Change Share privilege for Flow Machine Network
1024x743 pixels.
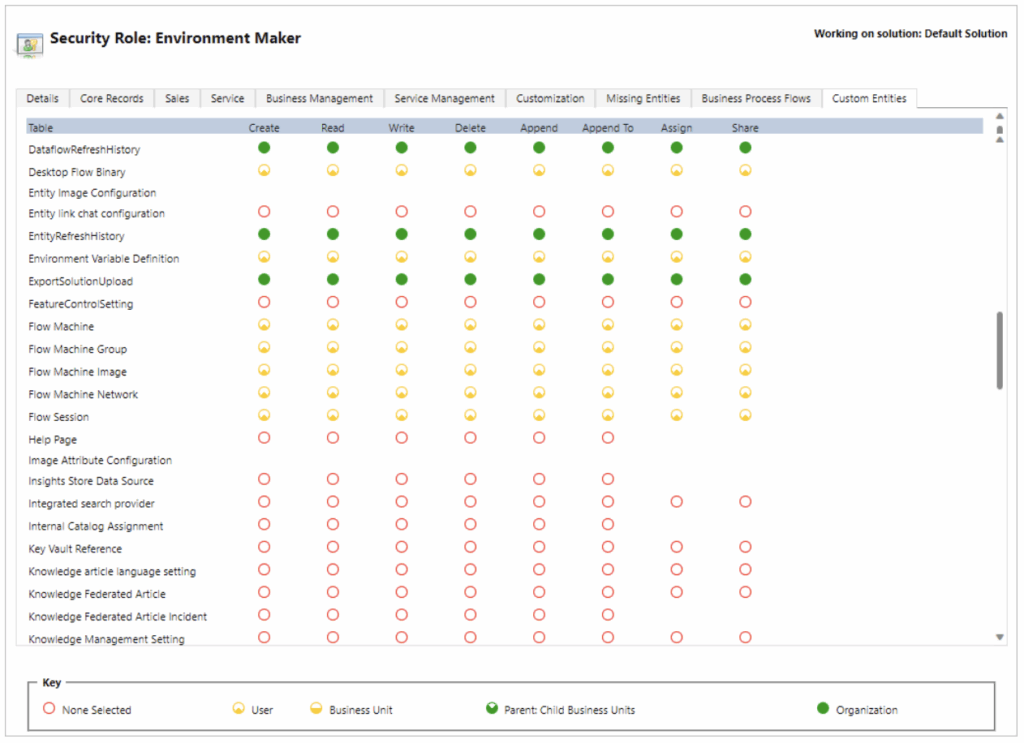pos(745,392)
